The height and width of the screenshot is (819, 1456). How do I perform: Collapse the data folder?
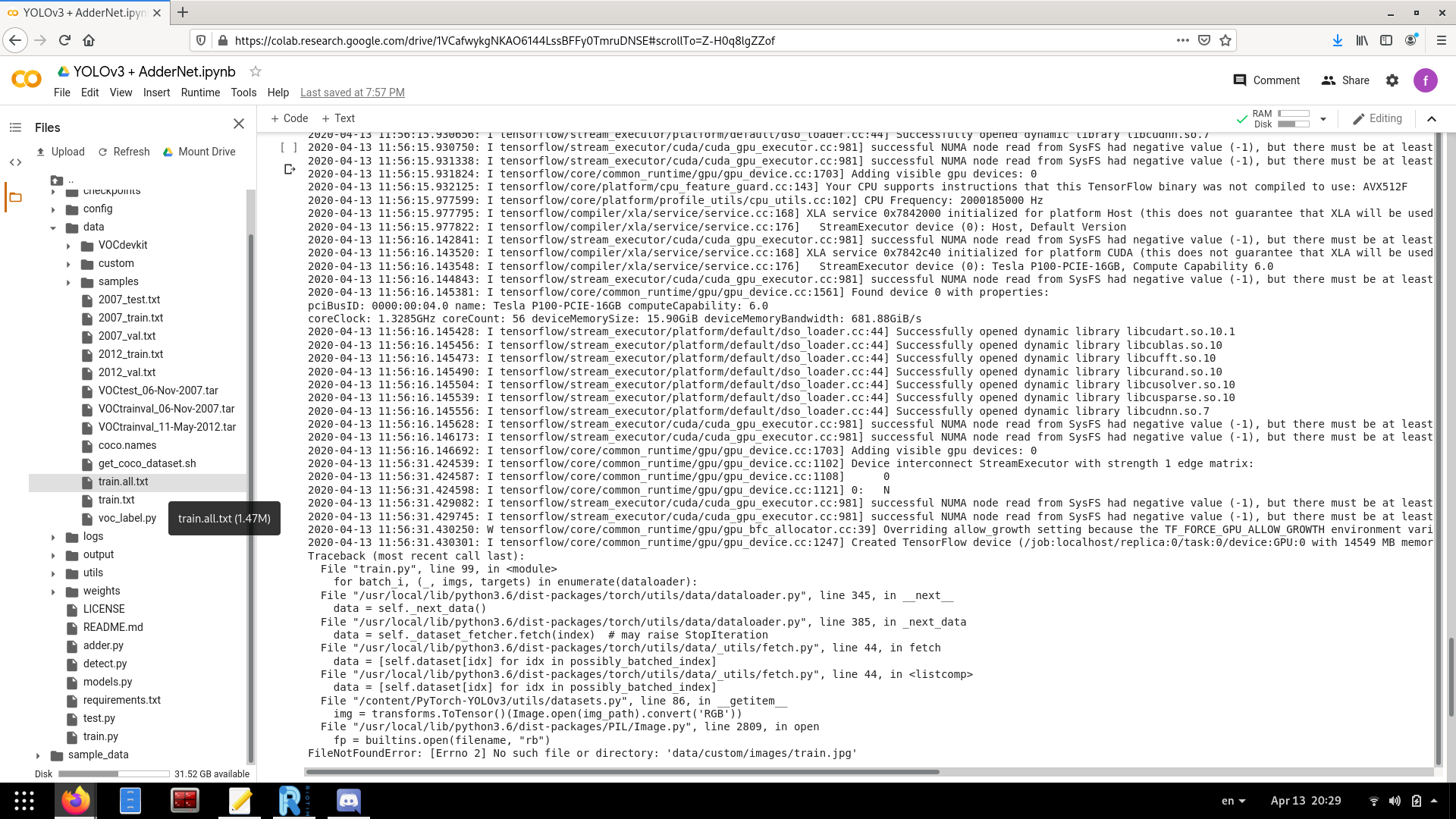pyautogui.click(x=53, y=227)
